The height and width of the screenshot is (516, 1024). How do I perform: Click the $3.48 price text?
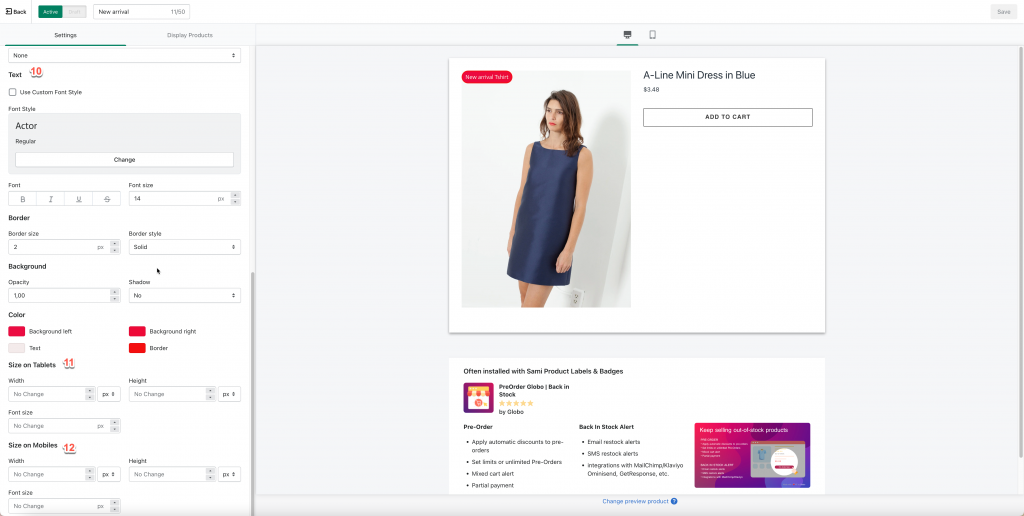(x=651, y=89)
